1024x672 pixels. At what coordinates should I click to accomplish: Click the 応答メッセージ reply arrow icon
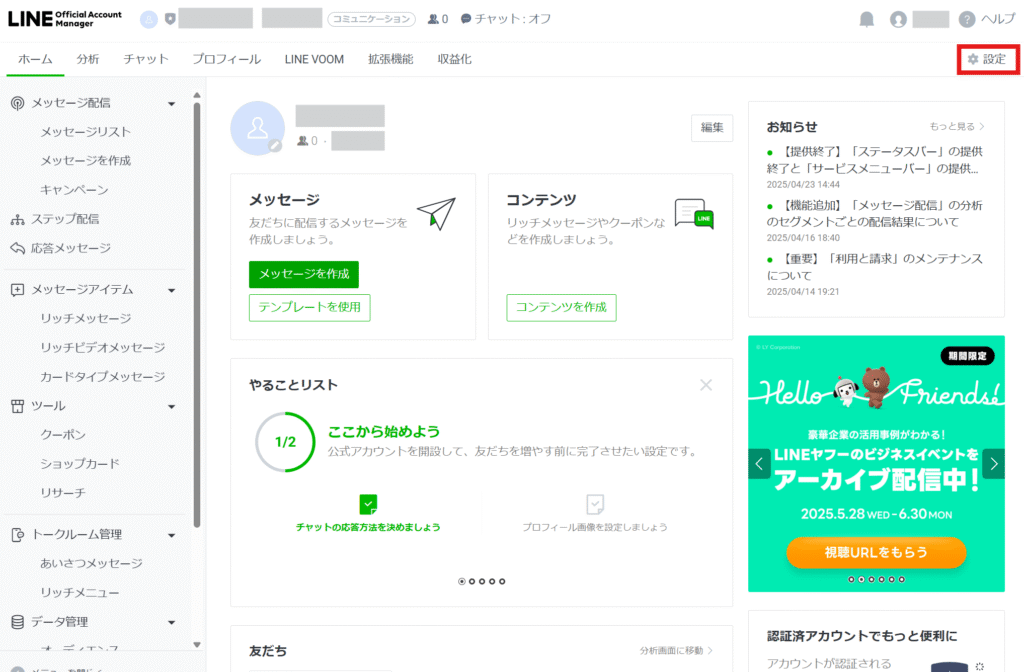pos(18,248)
